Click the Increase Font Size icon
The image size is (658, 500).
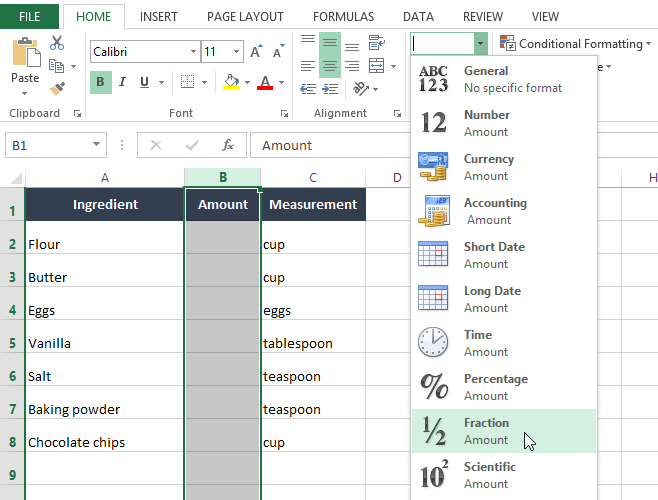tap(257, 52)
